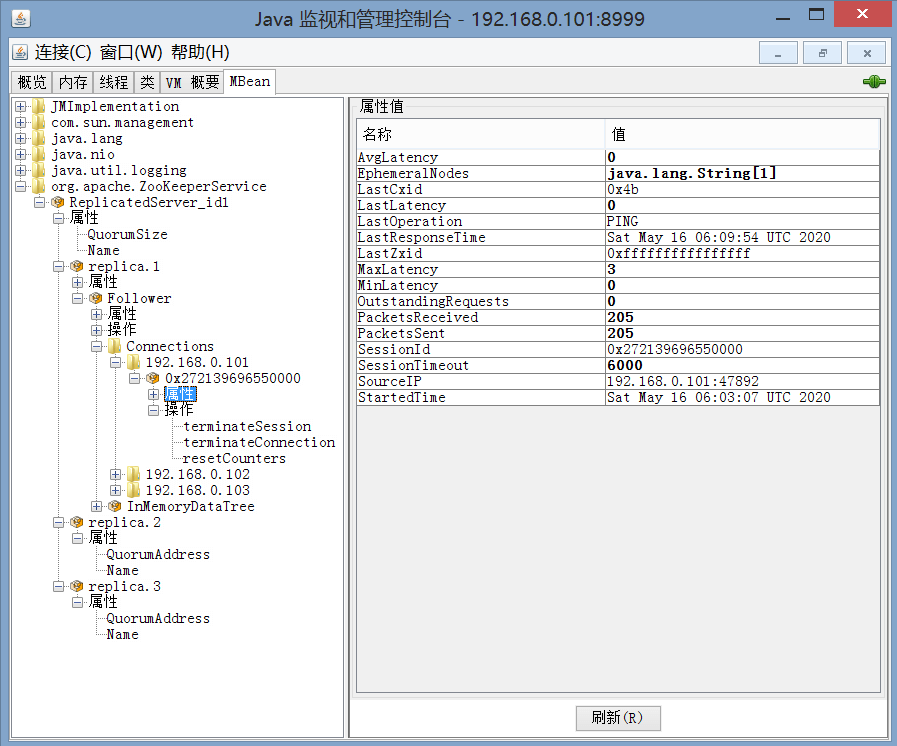Click the 刷新(R) refresh button
This screenshot has height=746, width=897.
click(x=618, y=718)
